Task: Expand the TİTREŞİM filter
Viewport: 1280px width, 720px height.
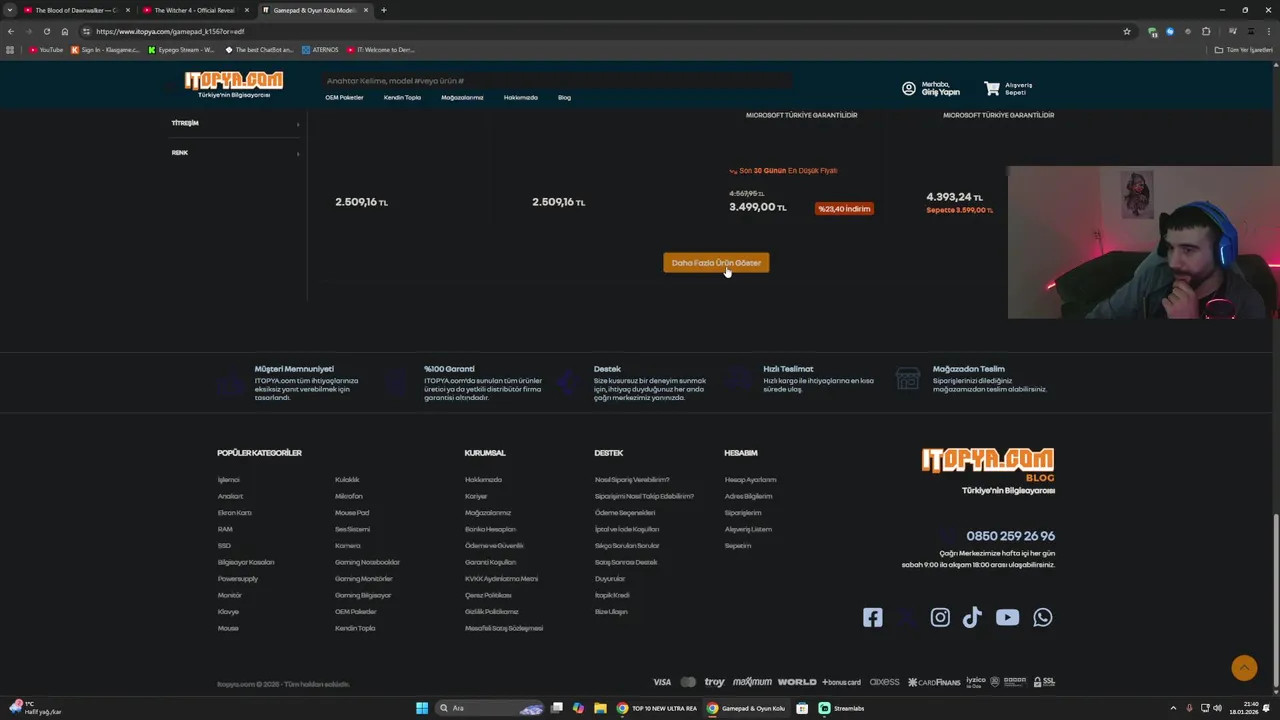Action: pyautogui.click(x=235, y=123)
